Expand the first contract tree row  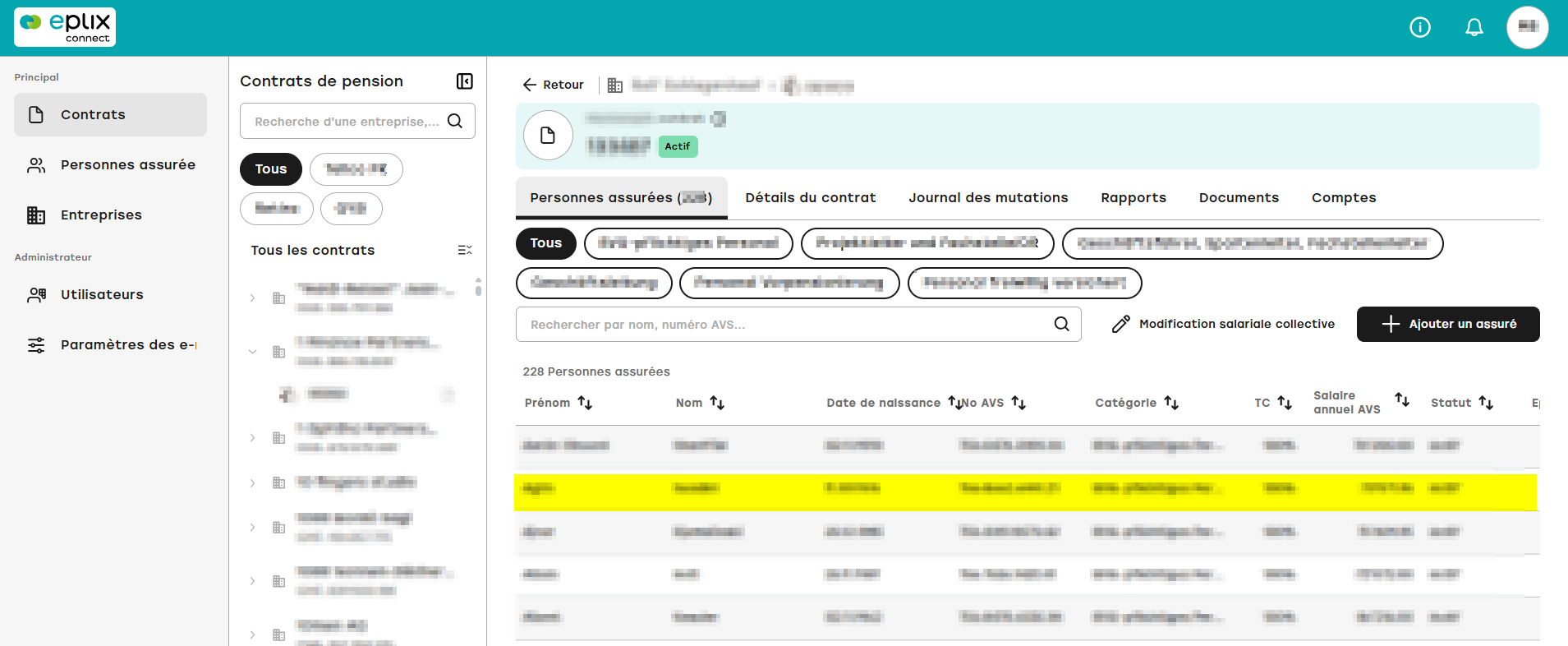[253, 298]
